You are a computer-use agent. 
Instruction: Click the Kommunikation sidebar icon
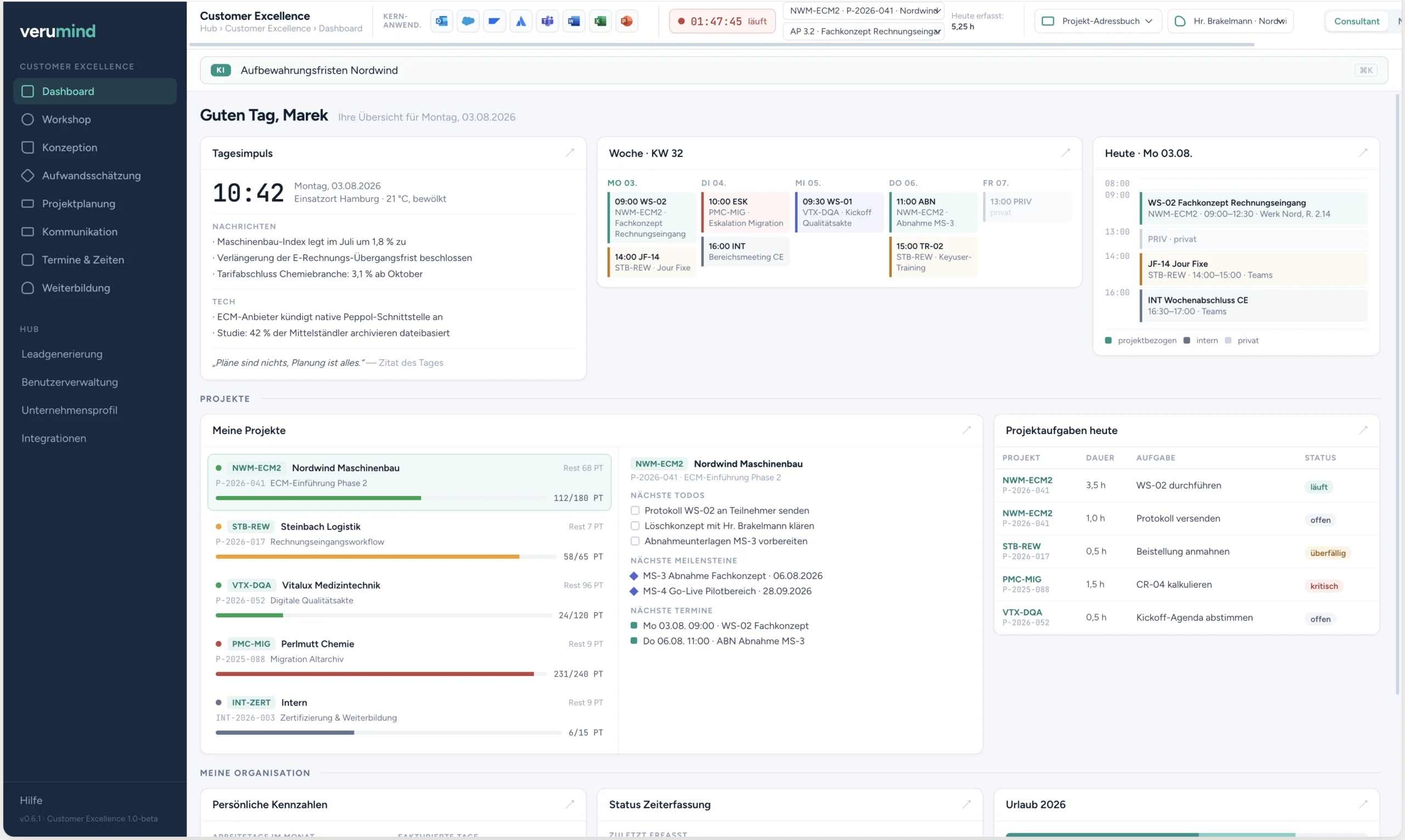tap(28, 232)
